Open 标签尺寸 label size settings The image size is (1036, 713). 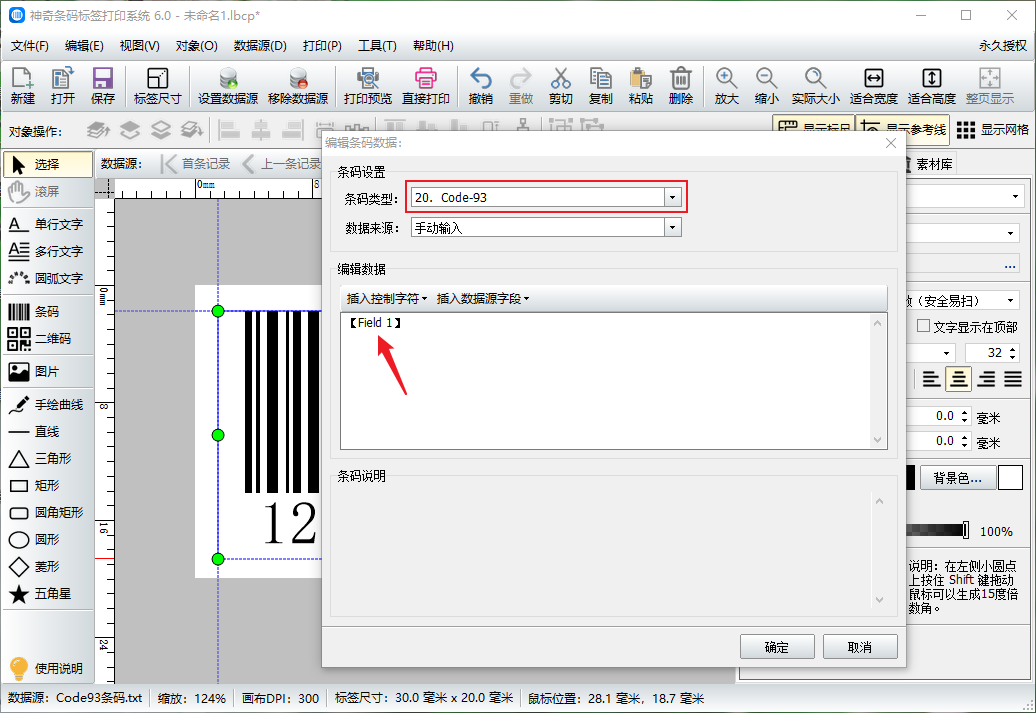pyautogui.click(x=157, y=85)
